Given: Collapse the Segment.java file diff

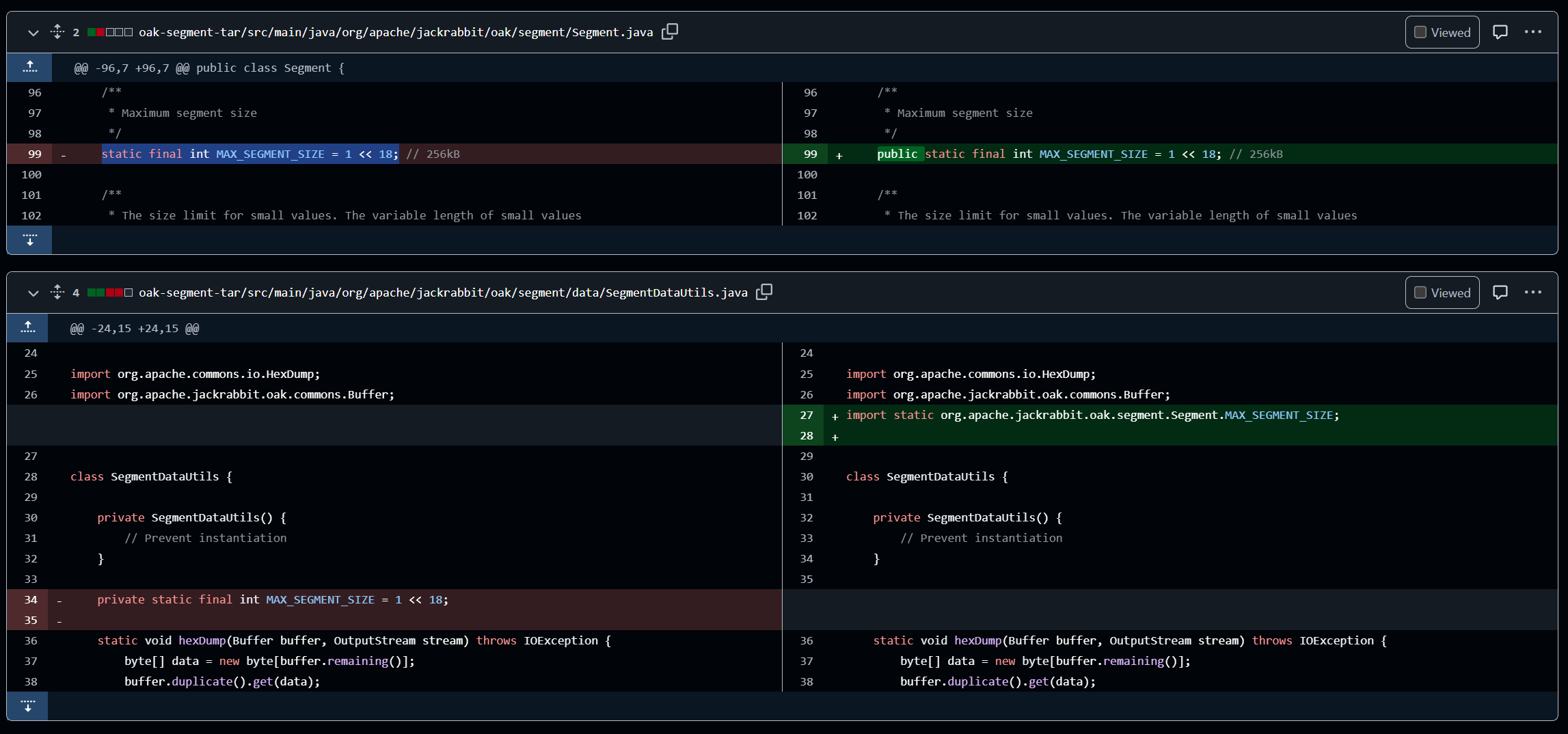Looking at the screenshot, I should coord(33,32).
